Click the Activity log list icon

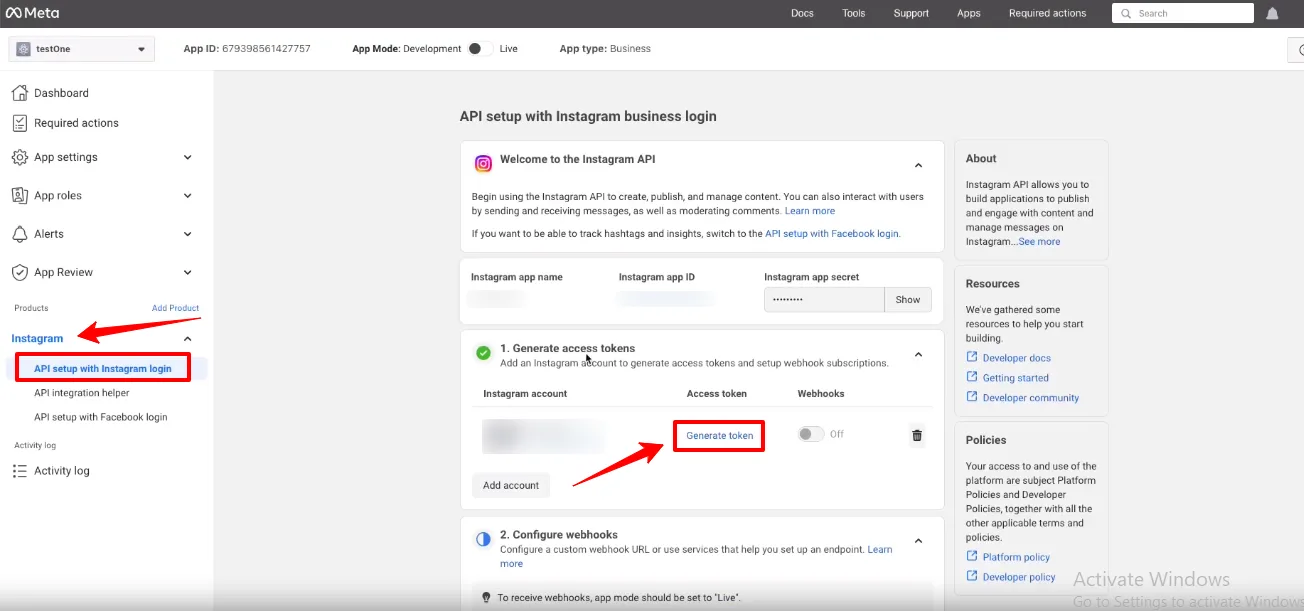pyautogui.click(x=19, y=471)
